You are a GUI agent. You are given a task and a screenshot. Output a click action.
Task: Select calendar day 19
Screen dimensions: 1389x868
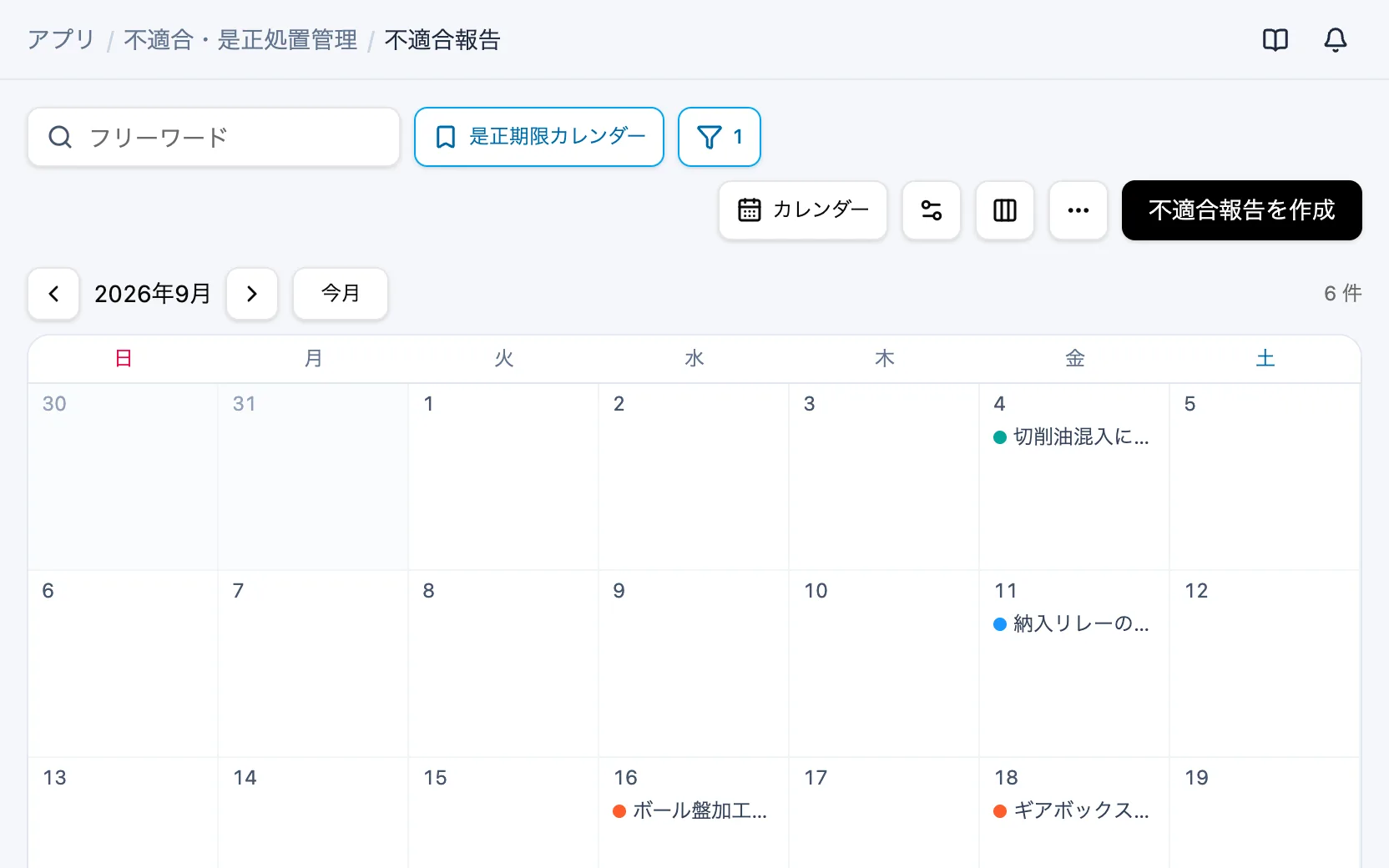[x=1265, y=813]
